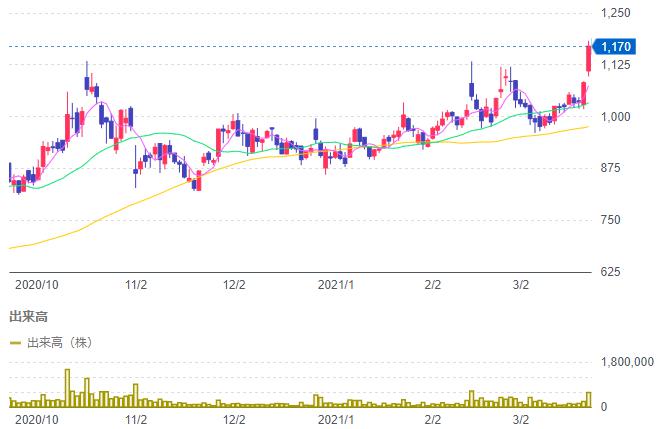Viewport: 667px width, 429px height.
Task: Click 3/2 label under price chart
Action: [521, 285]
